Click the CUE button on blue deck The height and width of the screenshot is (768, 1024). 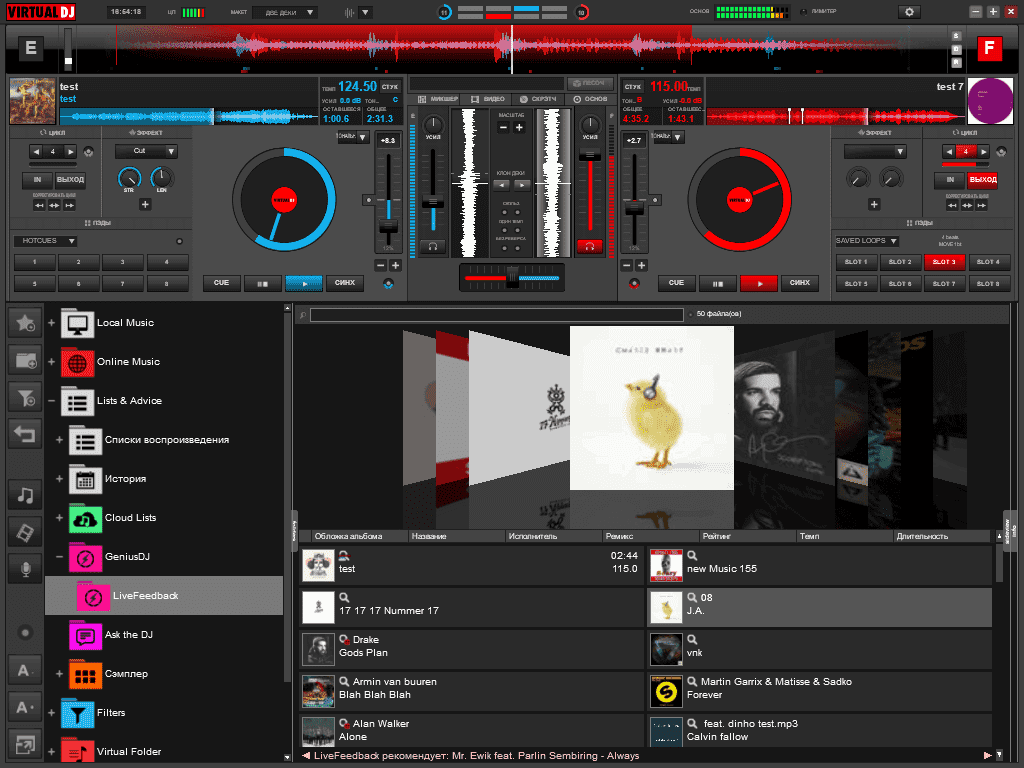tap(221, 283)
